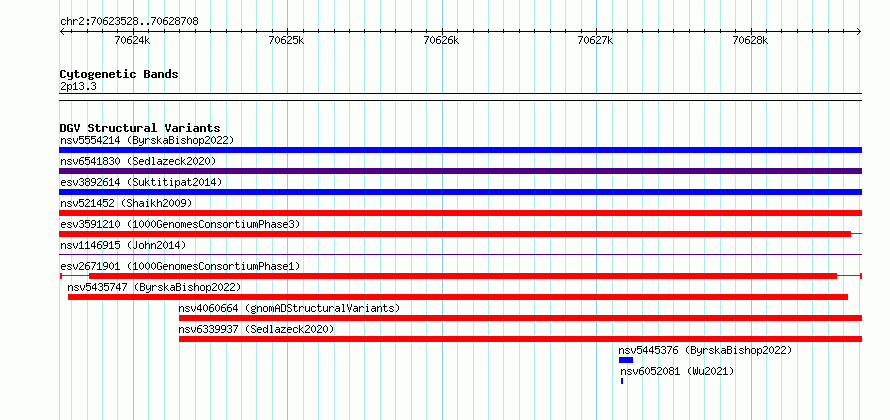Open the nsv1146915 (John2014) label
Image resolution: width=890 pixels, height=420 pixels.
click(123, 245)
